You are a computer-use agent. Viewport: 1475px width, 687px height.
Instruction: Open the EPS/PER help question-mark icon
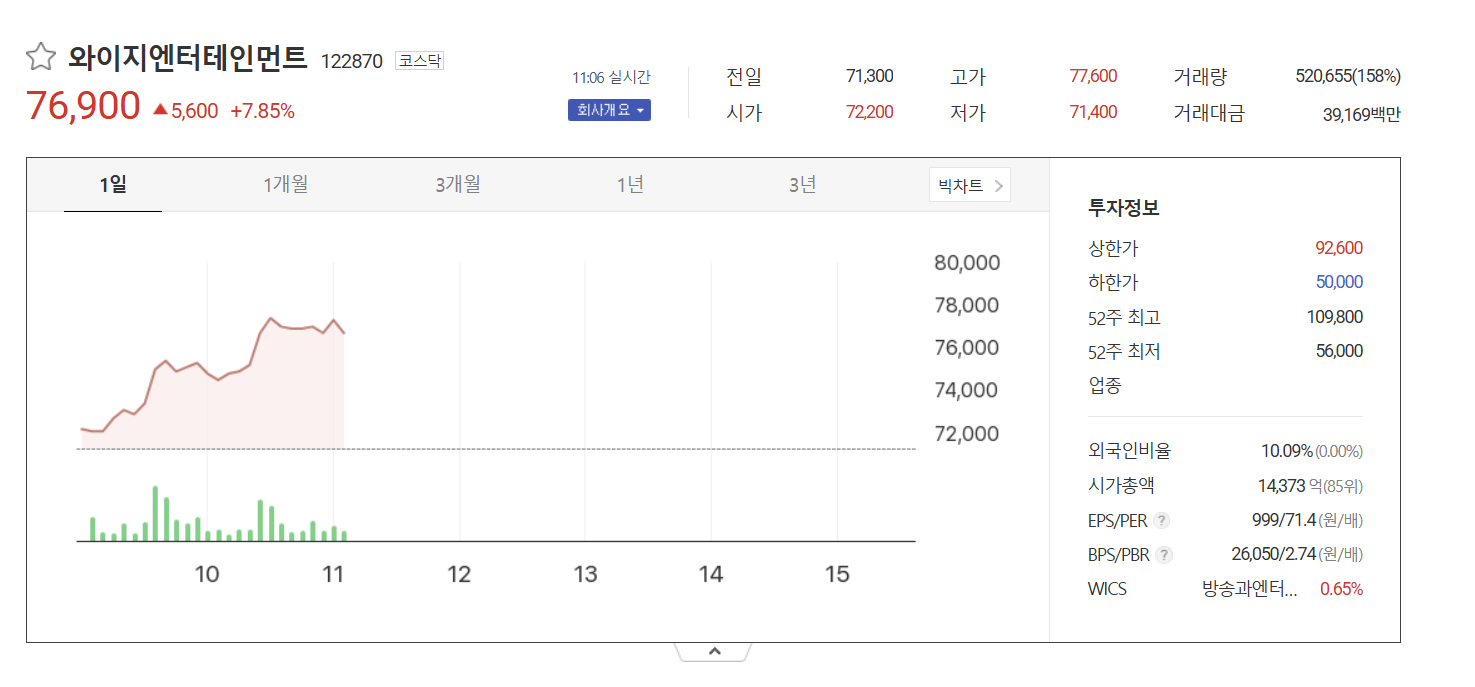[1161, 520]
